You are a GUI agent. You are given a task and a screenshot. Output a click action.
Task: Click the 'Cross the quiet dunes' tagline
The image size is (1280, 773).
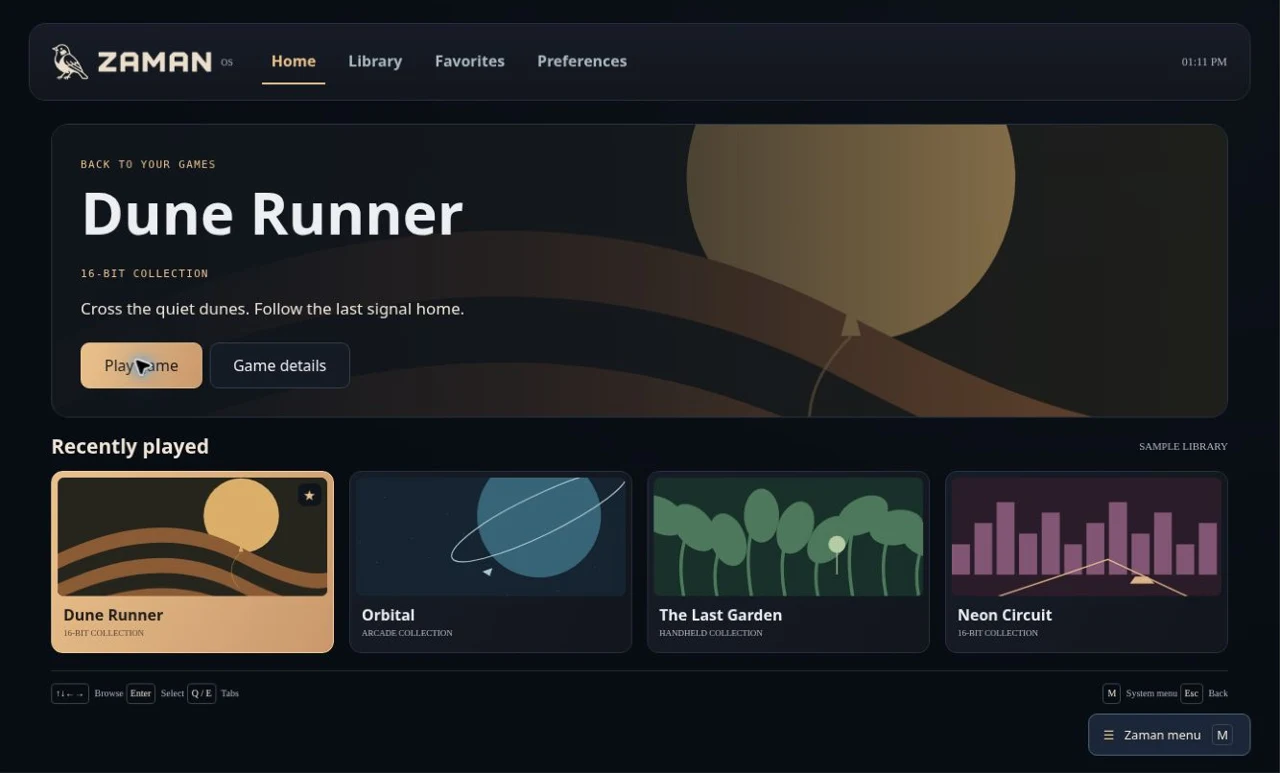pyautogui.click(x=272, y=309)
